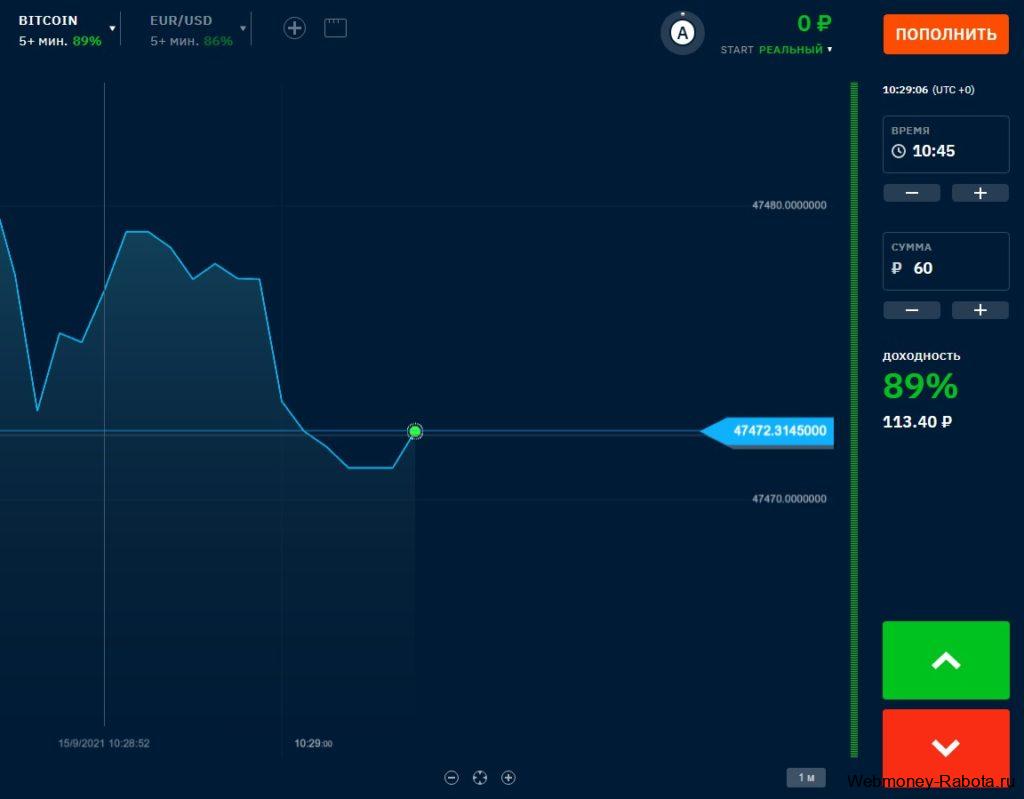Viewport: 1024px width, 799px height.
Task: Zoom in chart with plus magnifier
Action: (x=508, y=777)
